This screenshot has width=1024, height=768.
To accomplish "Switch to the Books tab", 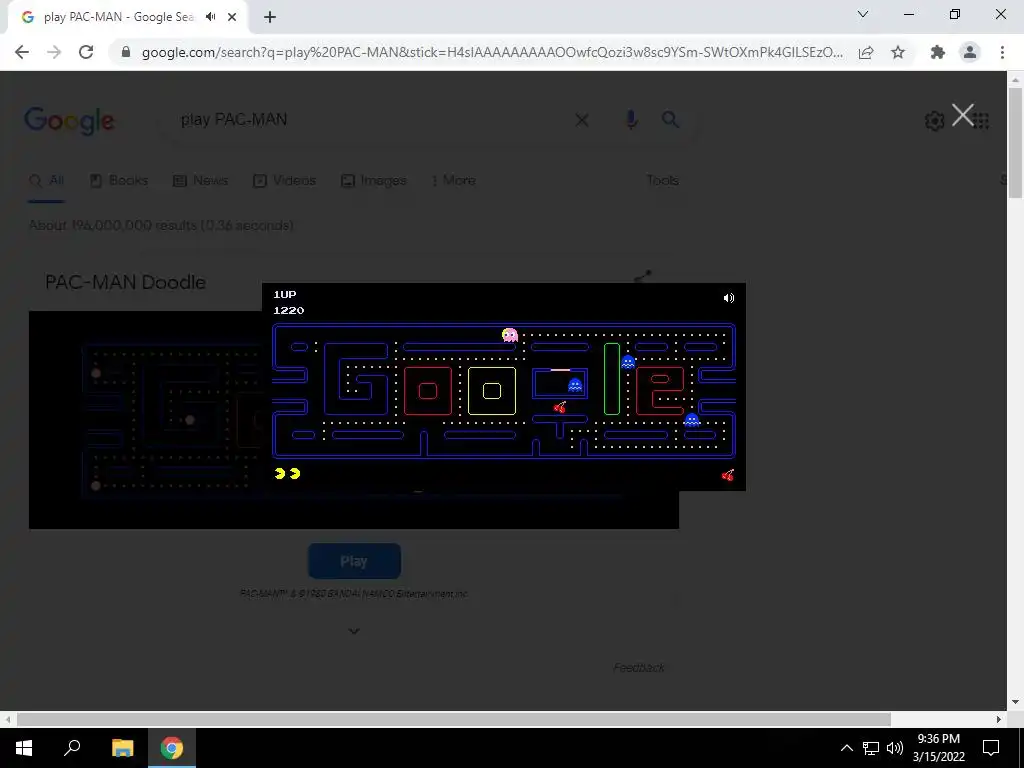I will click(x=120, y=180).
